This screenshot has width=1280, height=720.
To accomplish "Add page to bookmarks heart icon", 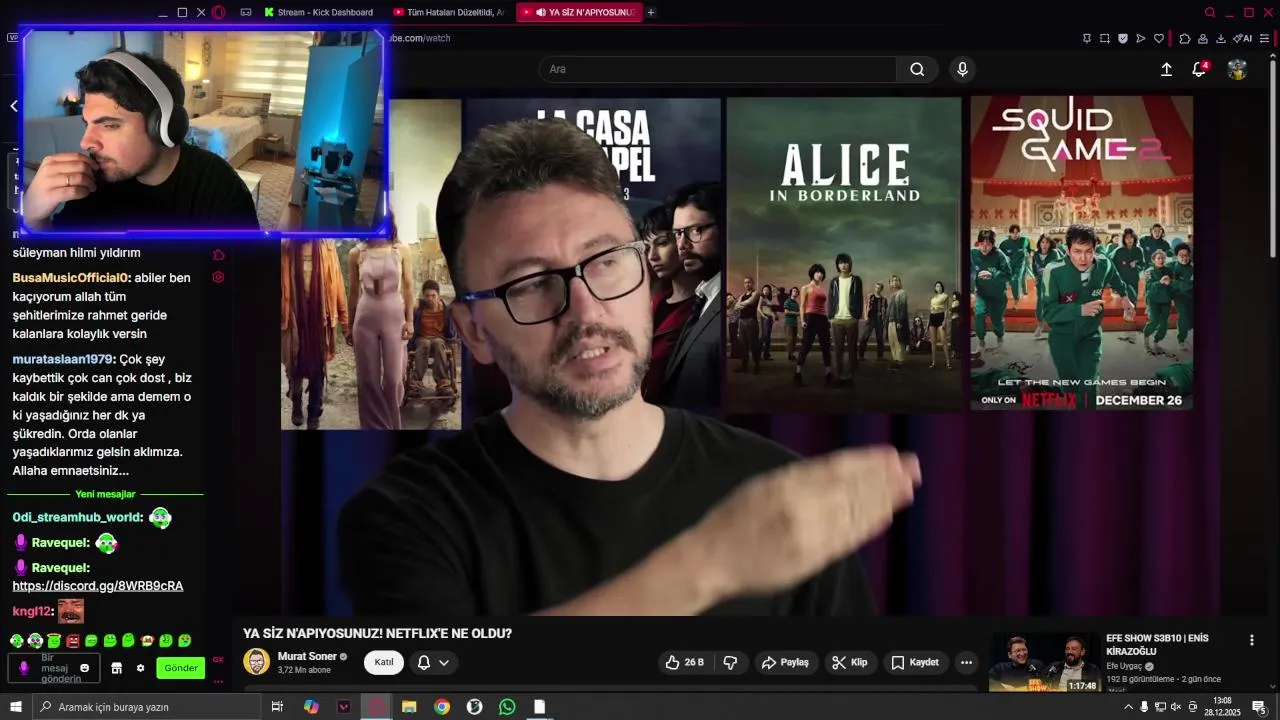I will point(1159,38).
